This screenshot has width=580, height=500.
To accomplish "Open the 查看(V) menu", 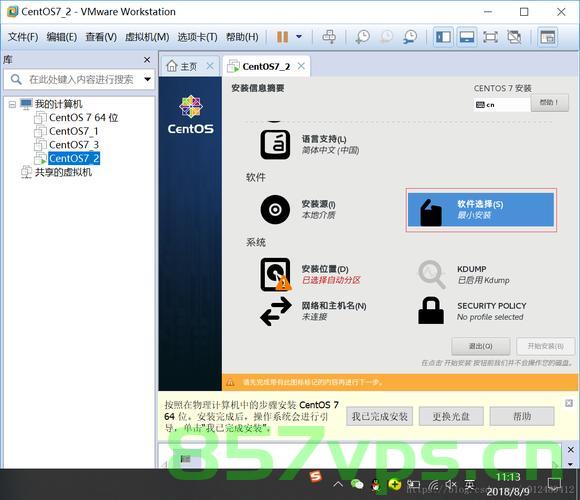I will tap(101, 37).
